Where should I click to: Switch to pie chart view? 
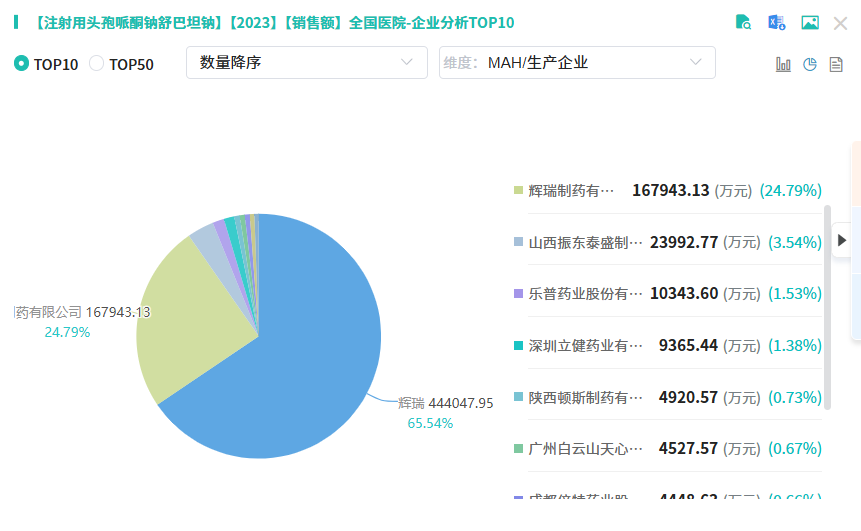click(x=810, y=64)
